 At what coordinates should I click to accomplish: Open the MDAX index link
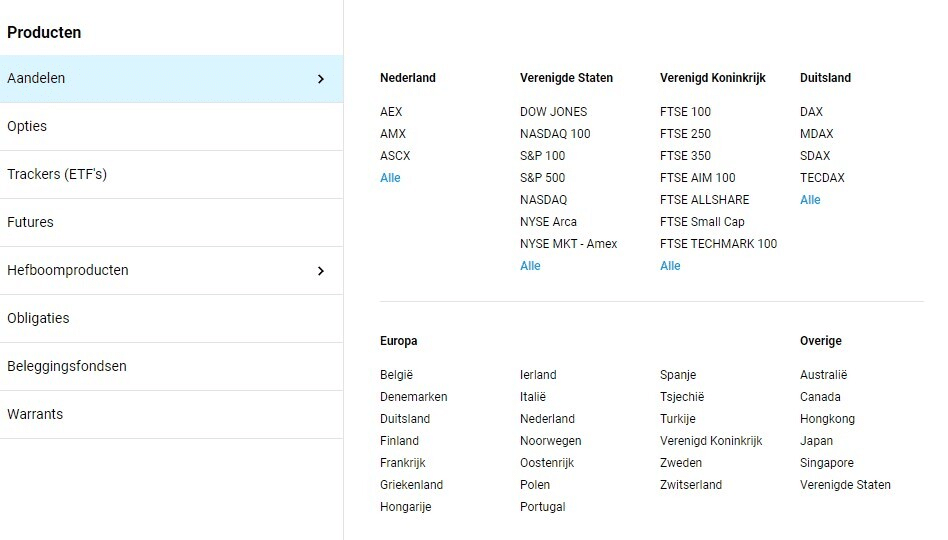pyautogui.click(x=816, y=134)
